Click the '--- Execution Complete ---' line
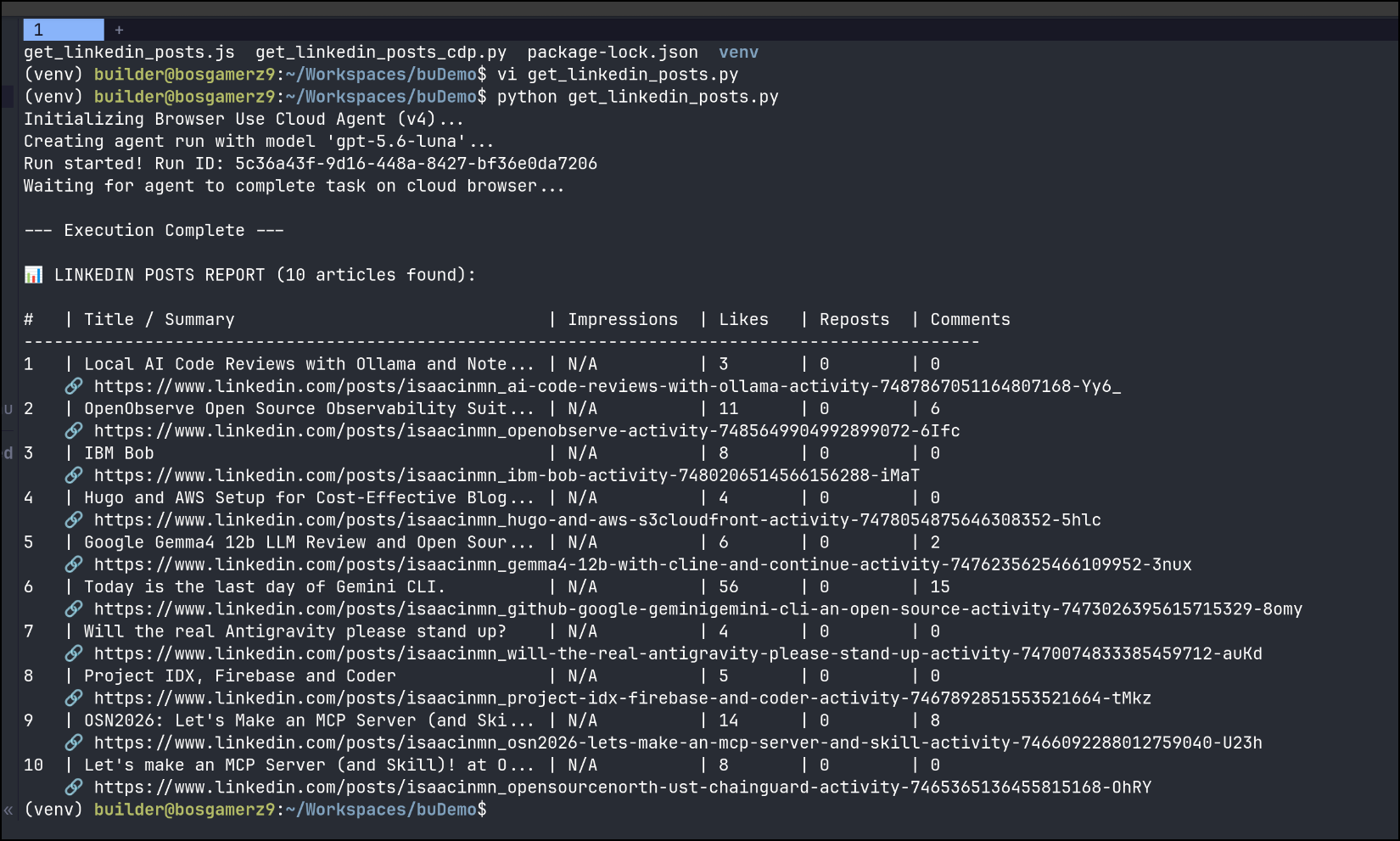The width and height of the screenshot is (1400, 841). 154,231
